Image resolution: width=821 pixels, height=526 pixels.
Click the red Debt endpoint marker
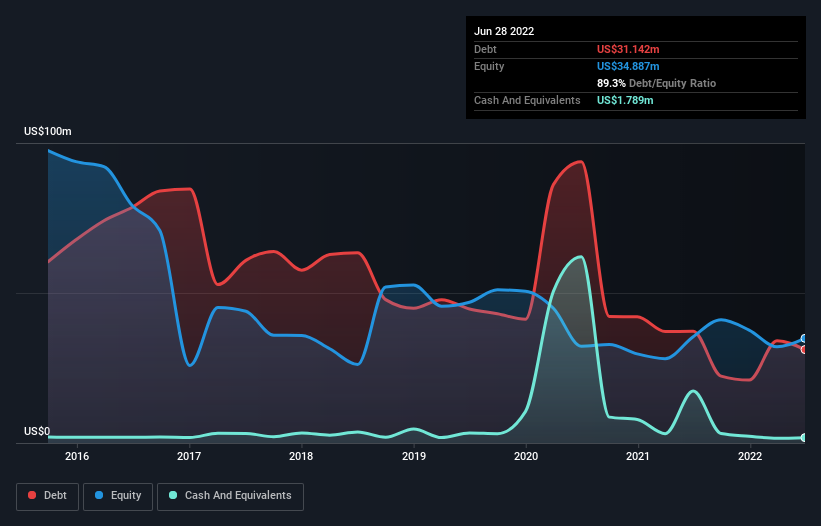tap(805, 349)
